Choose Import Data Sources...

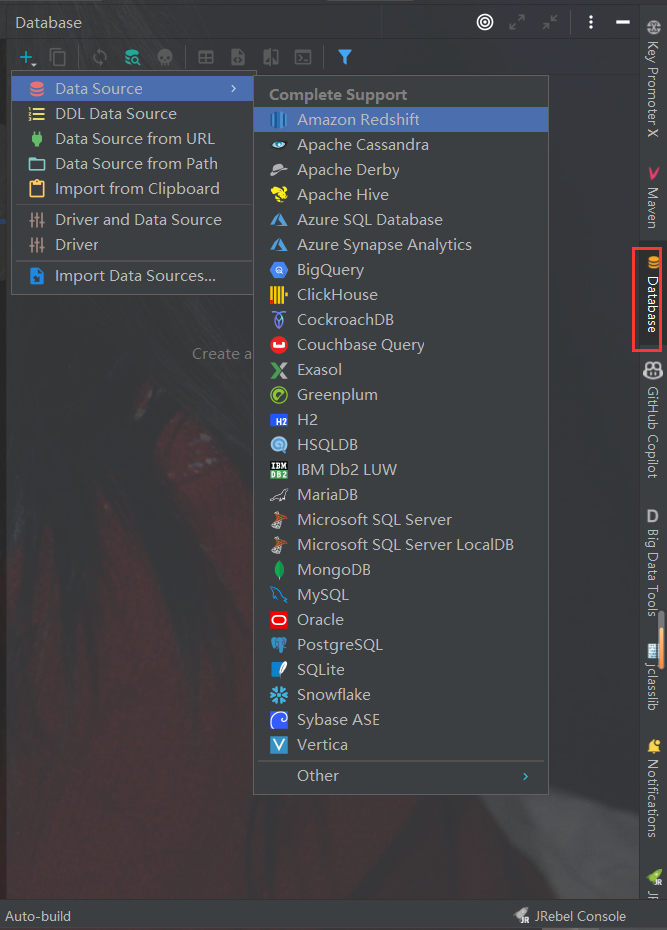click(133, 276)
